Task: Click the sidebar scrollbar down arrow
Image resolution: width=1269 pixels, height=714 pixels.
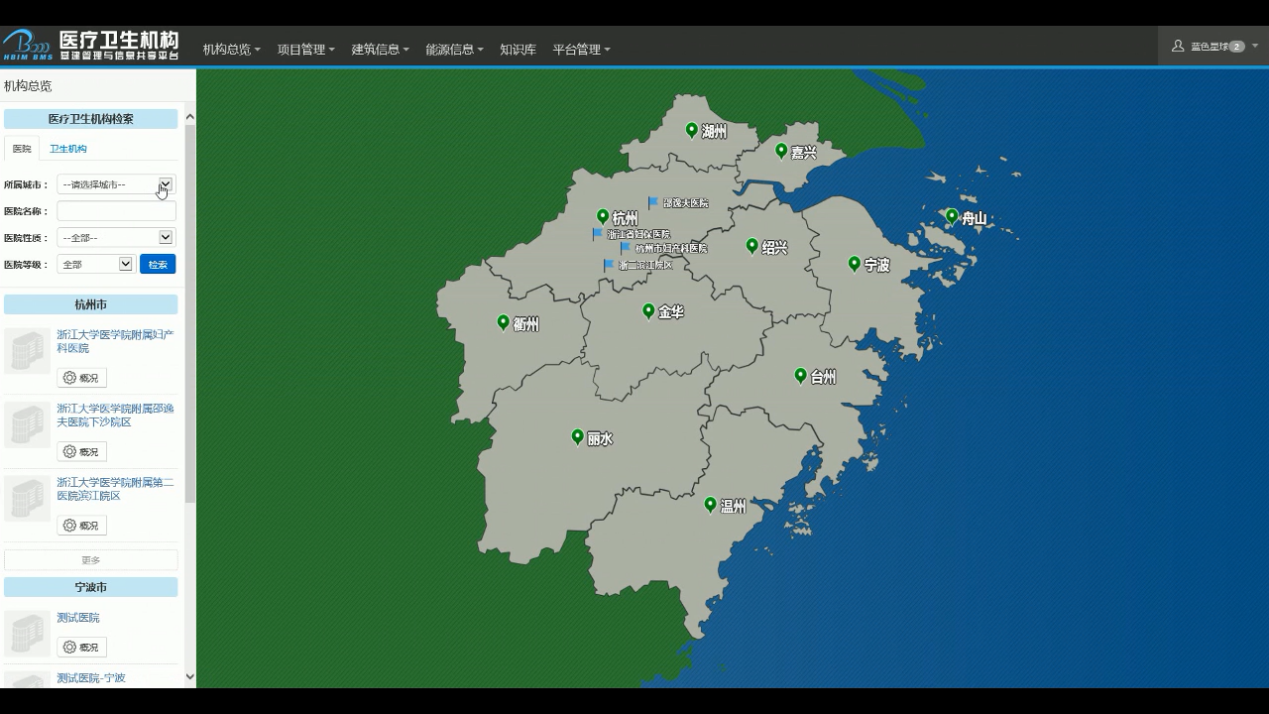Action: pyautogui.click(x=190, y=677)
